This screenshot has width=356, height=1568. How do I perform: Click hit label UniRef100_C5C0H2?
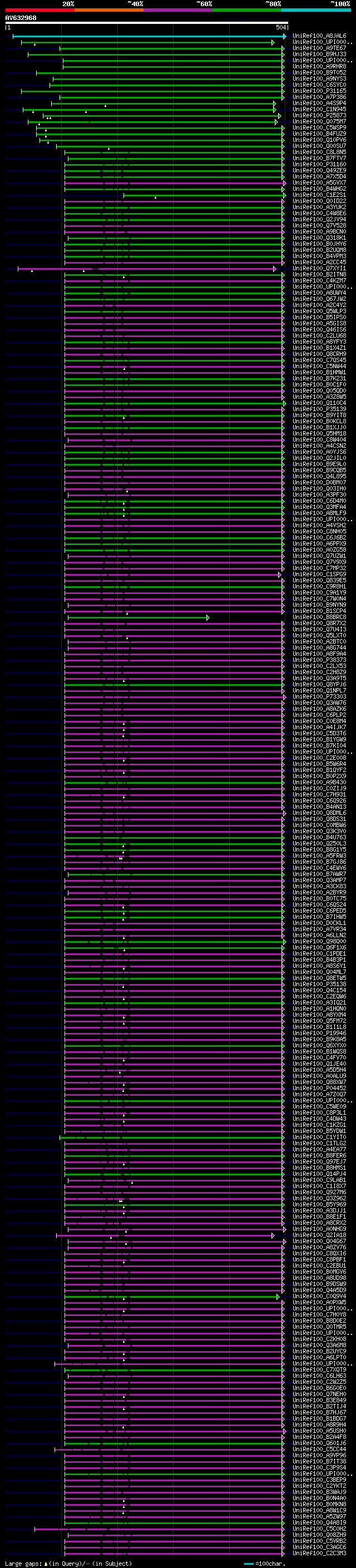pos(319,1529)
